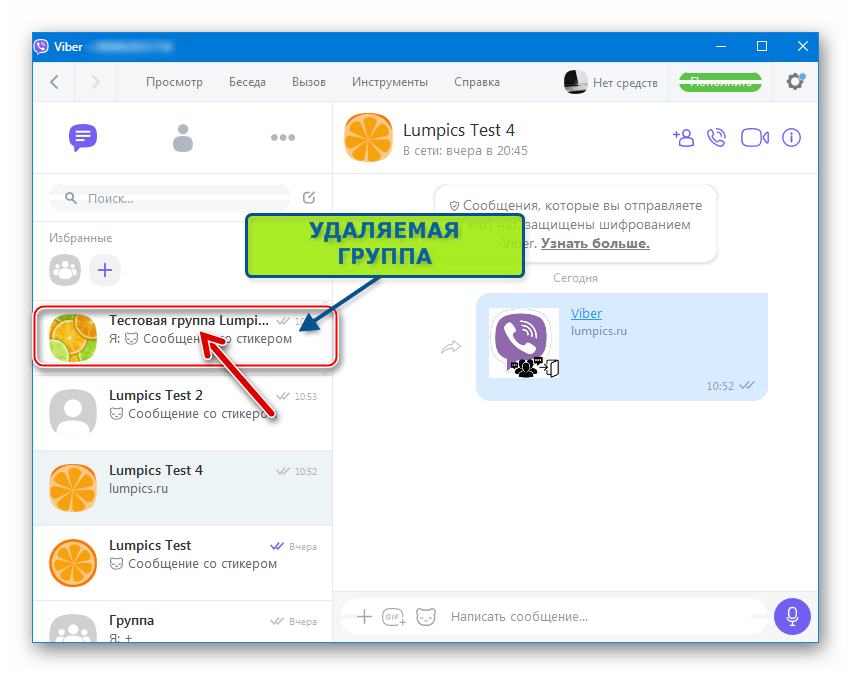Open the sticker picker bear icon

426,617
